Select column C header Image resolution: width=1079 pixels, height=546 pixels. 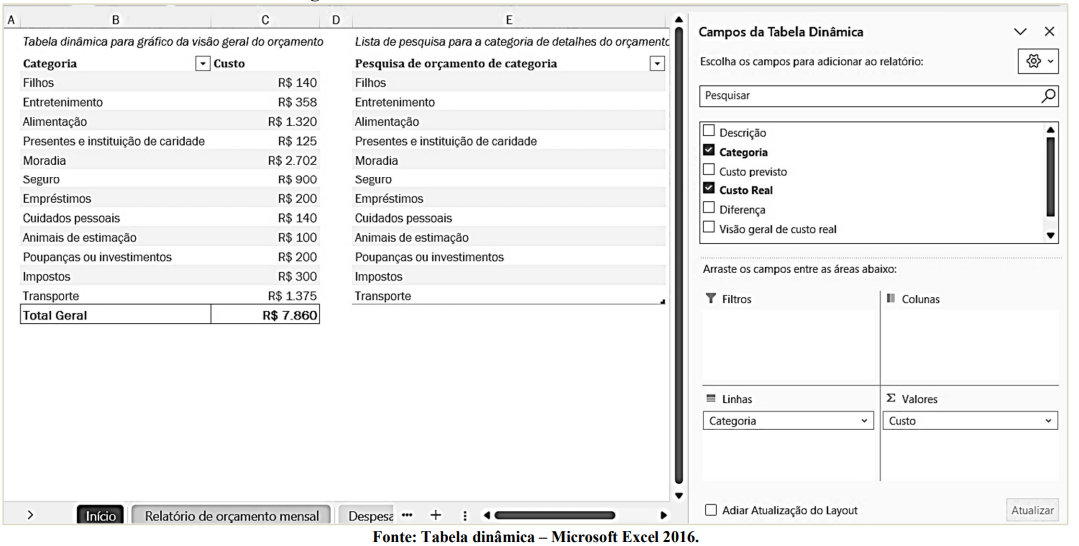click(266, 20)
